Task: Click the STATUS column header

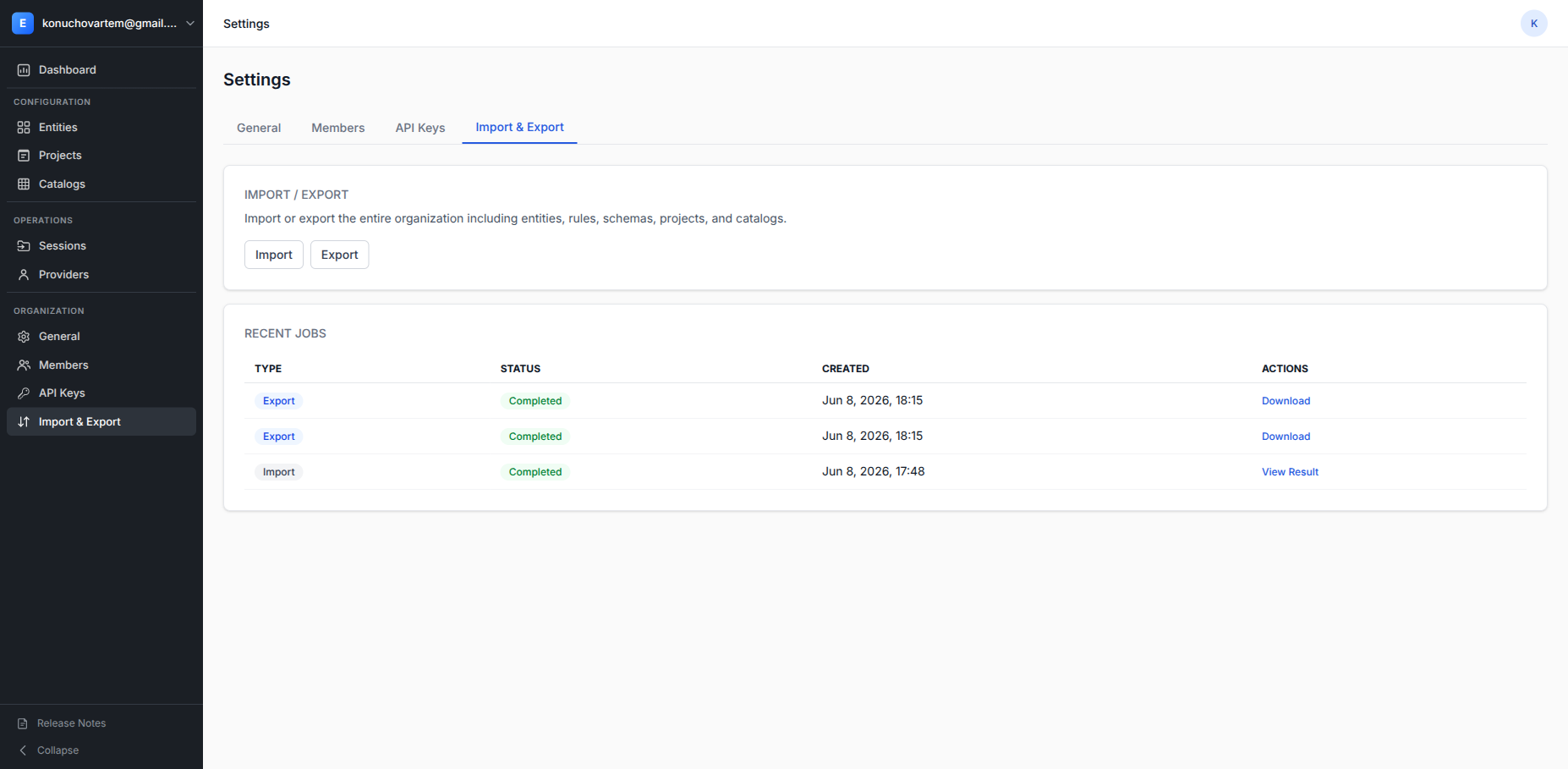Action: [520, 369]
